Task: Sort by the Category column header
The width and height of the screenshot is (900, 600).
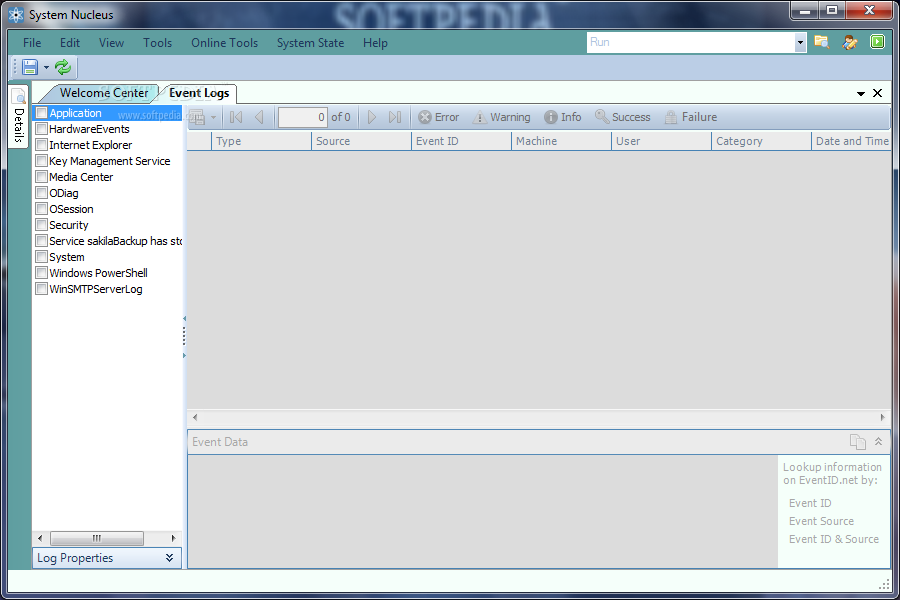Action: (761, 141)
